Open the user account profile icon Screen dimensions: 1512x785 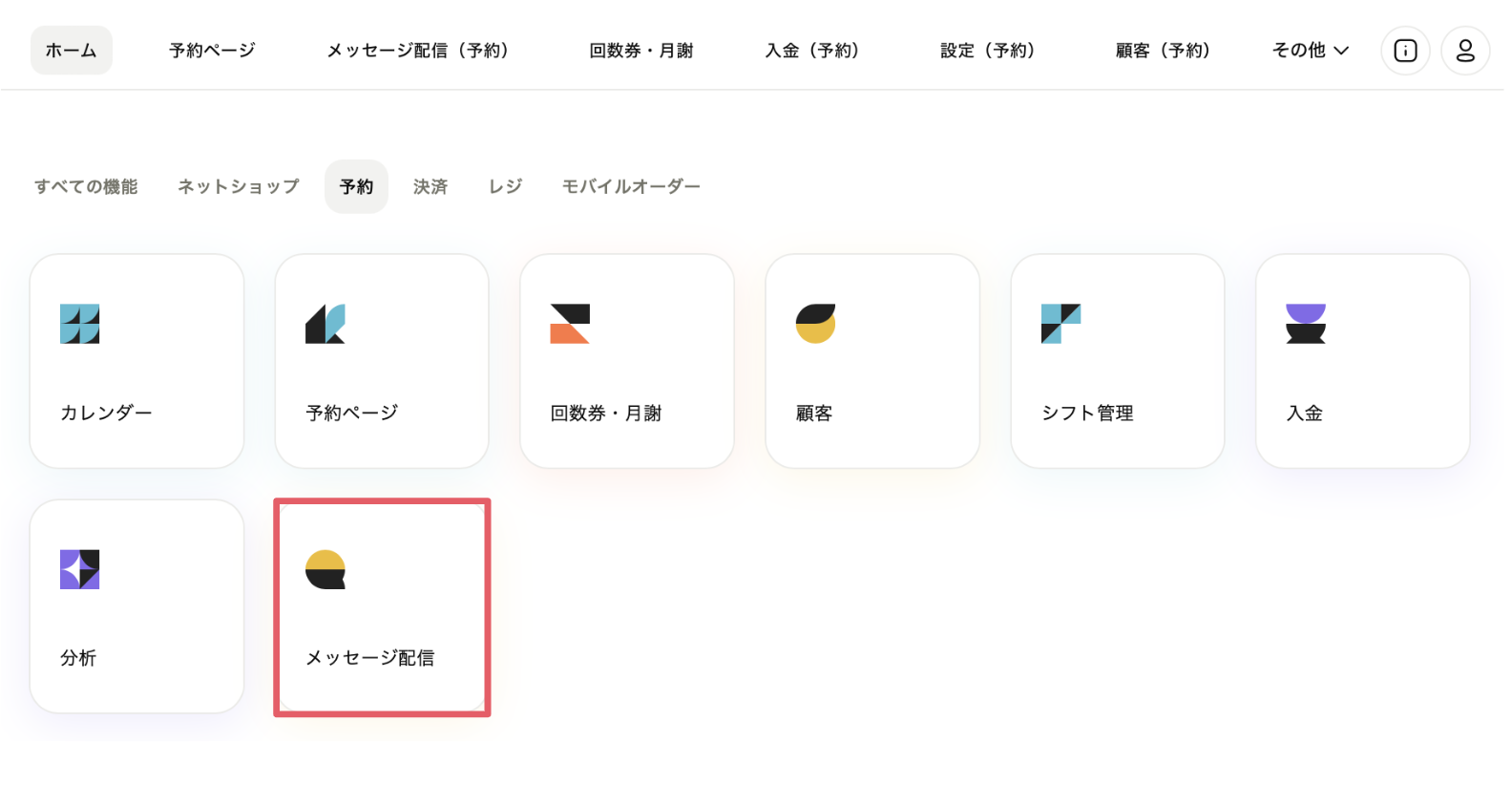1465,51
